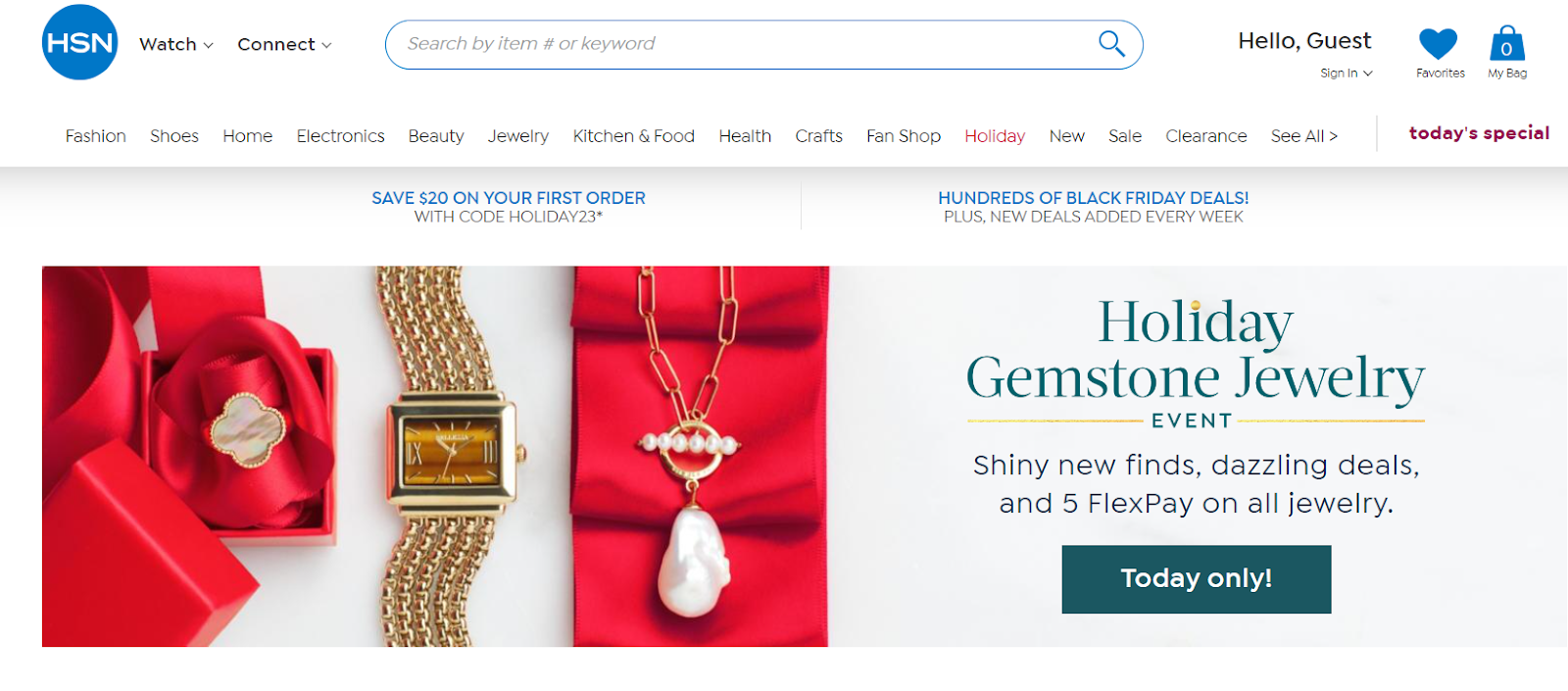Expand the Watch dropdown menu
This screenshot has width=1568, height=691.
tap(176, 44)
